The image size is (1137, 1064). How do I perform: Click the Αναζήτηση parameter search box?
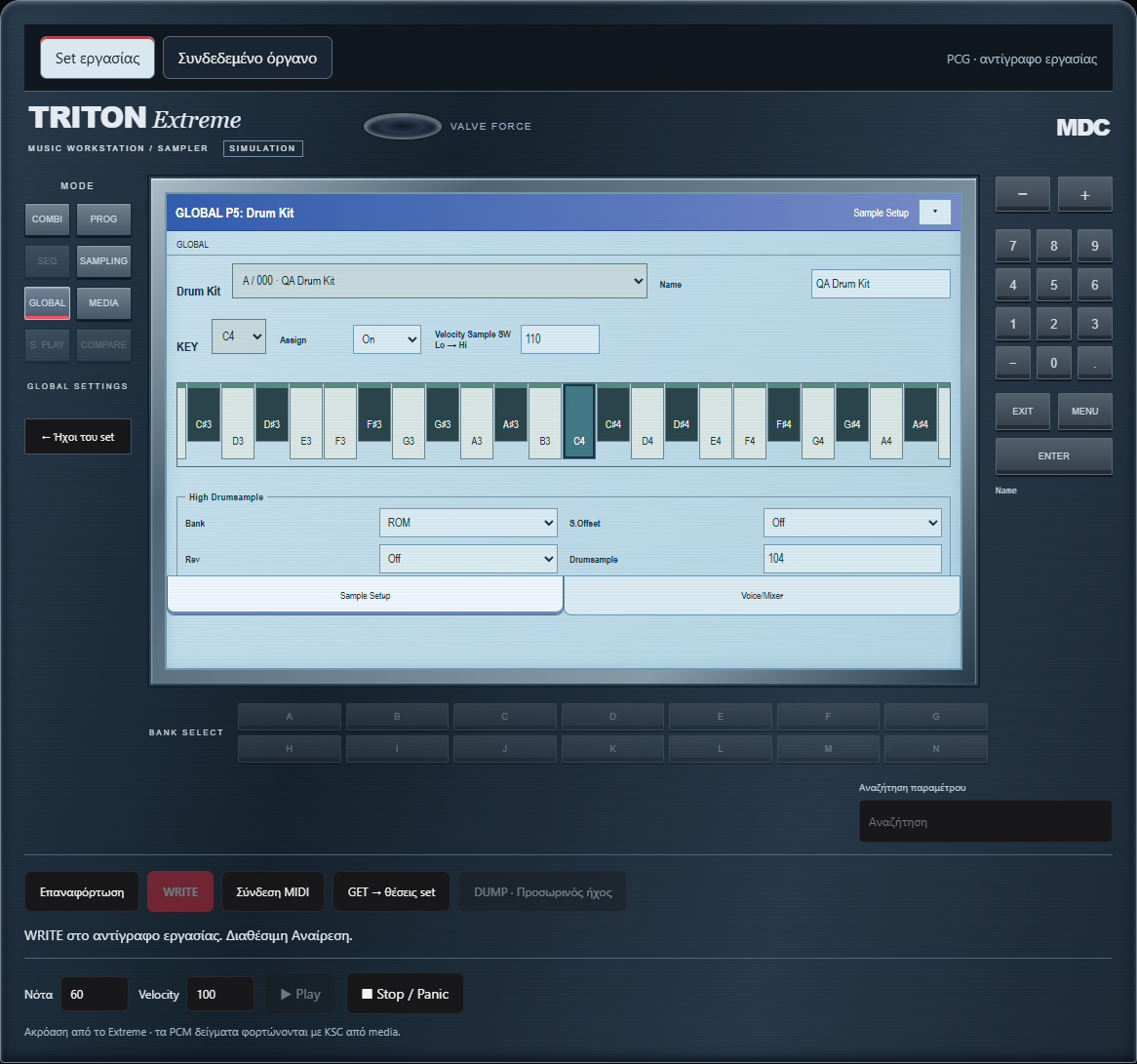pos(985,822)
